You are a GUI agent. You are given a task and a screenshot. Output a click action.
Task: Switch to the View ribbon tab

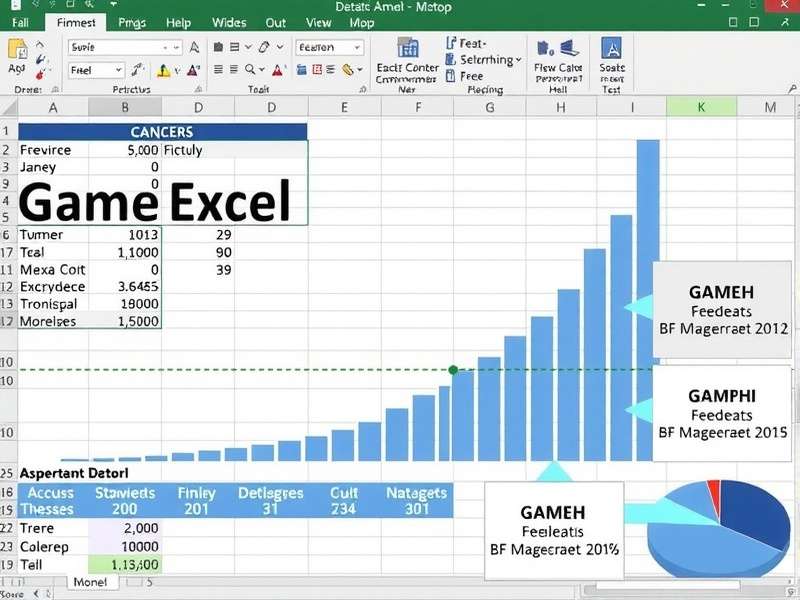[318, 22]
